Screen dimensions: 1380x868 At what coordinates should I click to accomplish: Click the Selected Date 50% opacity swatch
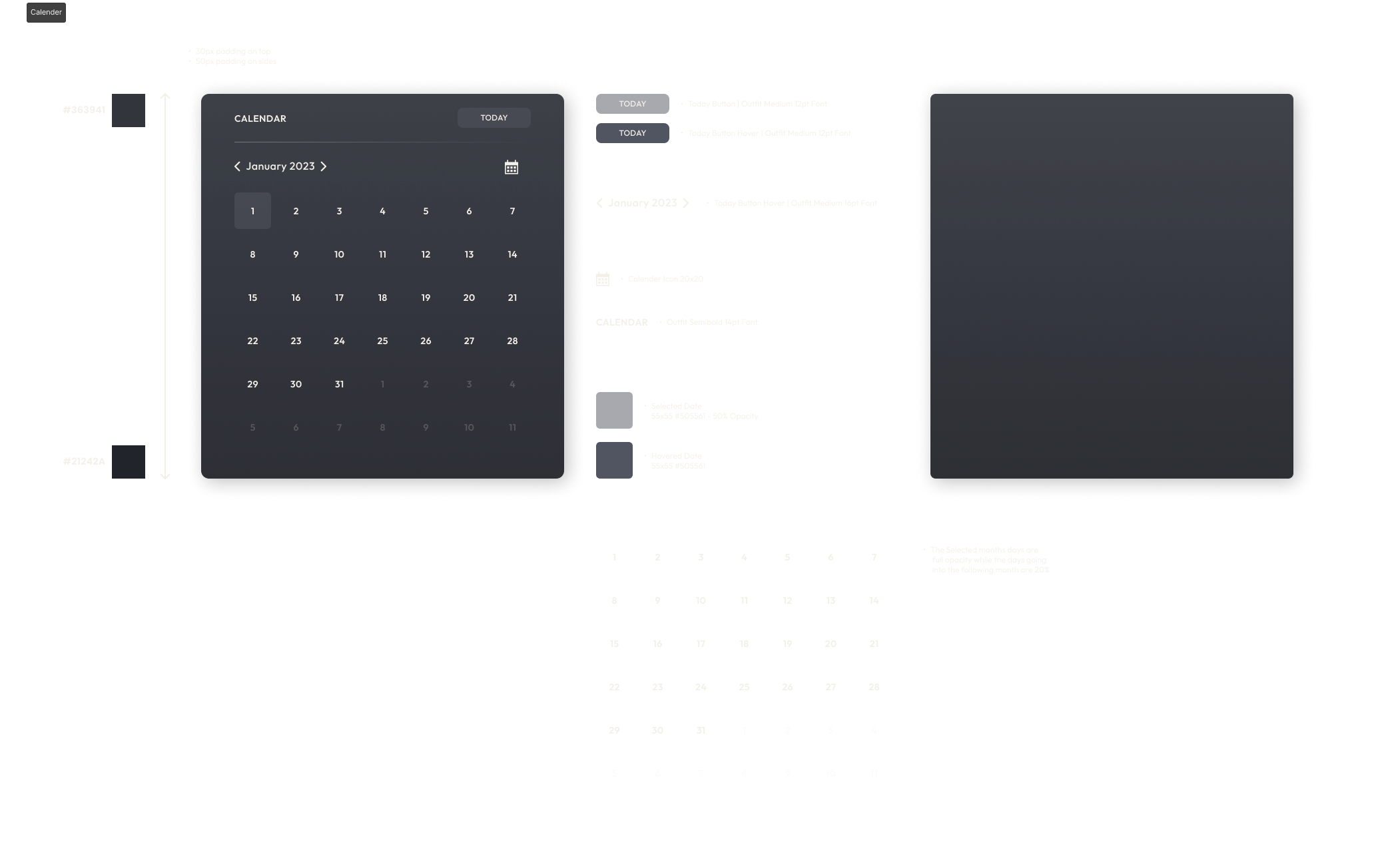pos(613,410)
